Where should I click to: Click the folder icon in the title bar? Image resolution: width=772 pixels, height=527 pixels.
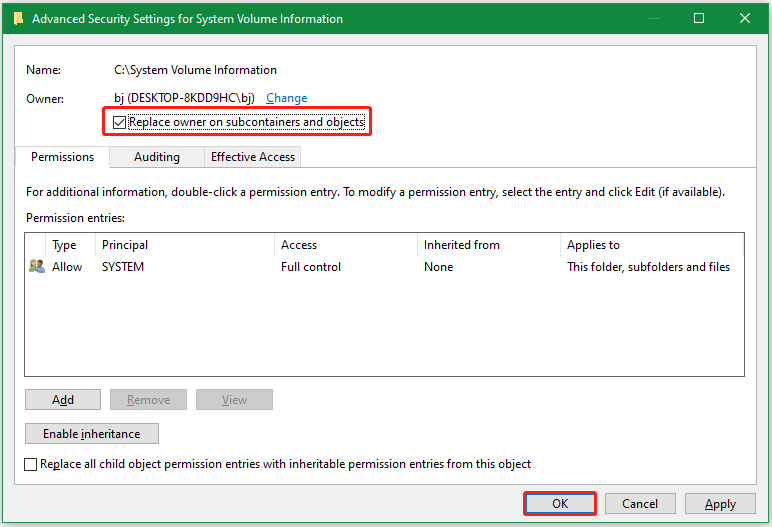pyautogui.click(x=17, y=18)
